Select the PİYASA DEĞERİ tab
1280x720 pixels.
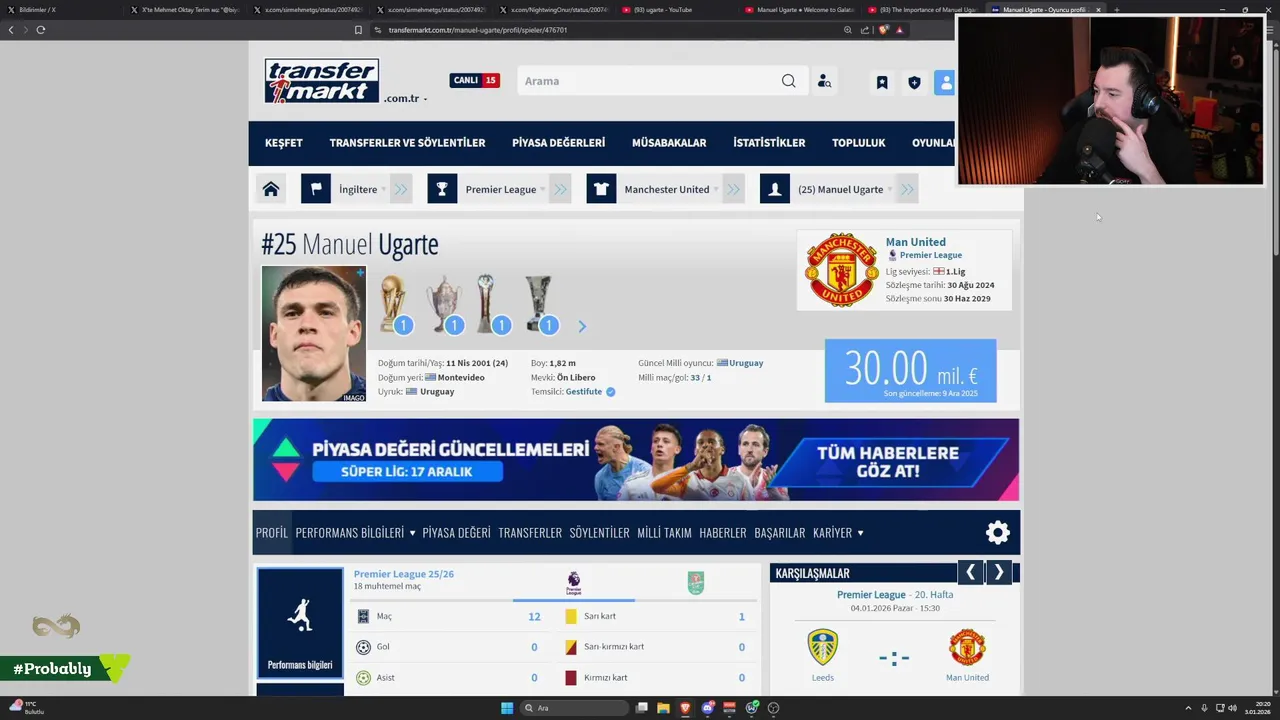[456, 533]
